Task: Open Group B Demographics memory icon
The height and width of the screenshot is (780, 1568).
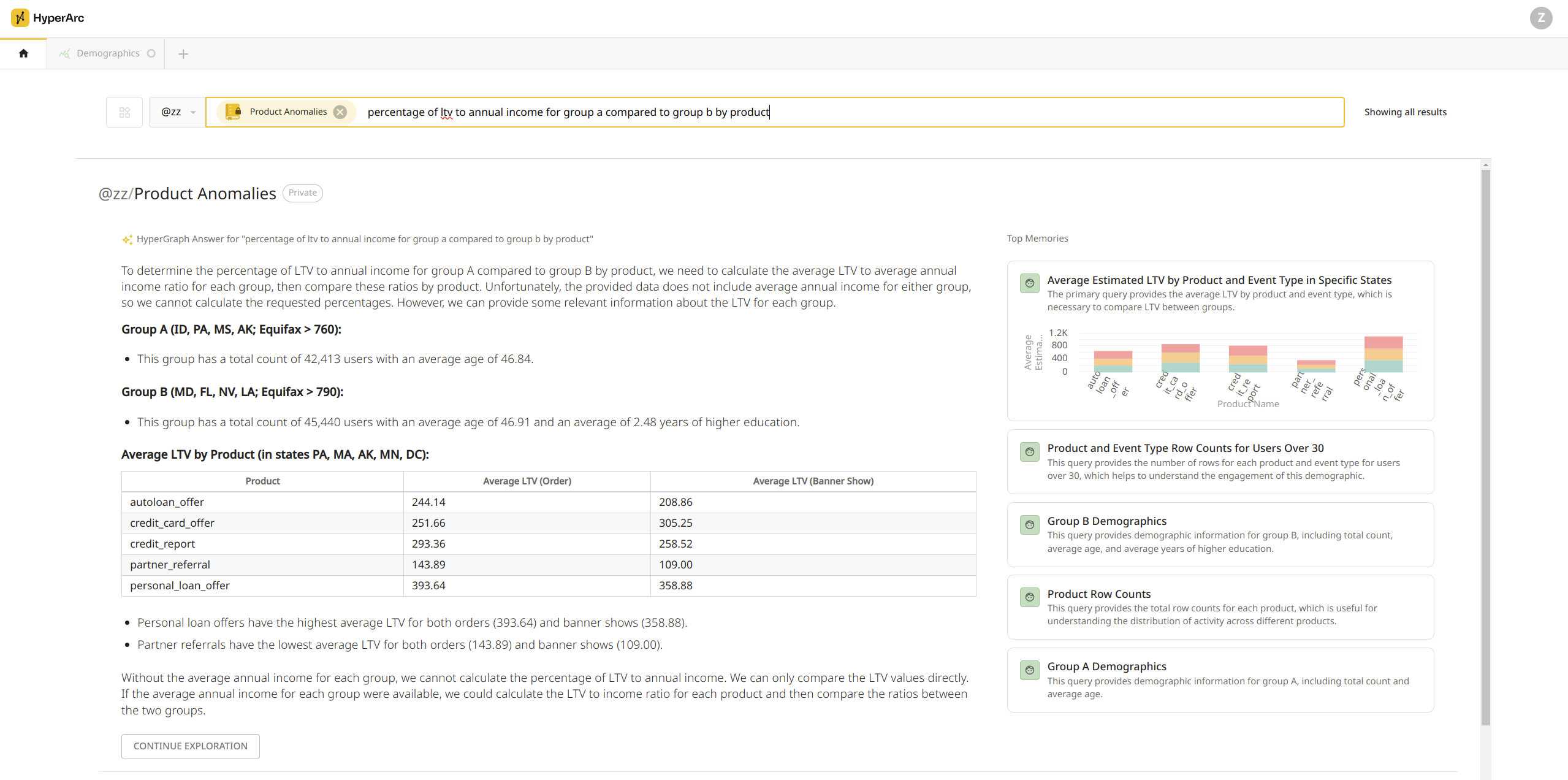Action: [x=1030, y=525]
